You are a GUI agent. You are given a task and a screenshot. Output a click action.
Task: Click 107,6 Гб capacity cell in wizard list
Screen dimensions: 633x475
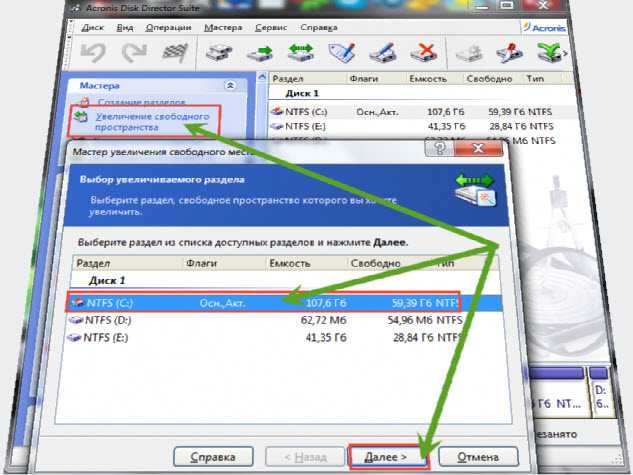(326, 303)
